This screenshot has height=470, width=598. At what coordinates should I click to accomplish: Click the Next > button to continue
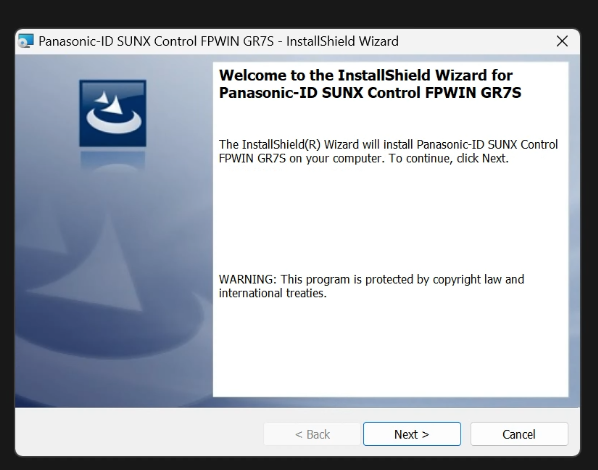412,434
